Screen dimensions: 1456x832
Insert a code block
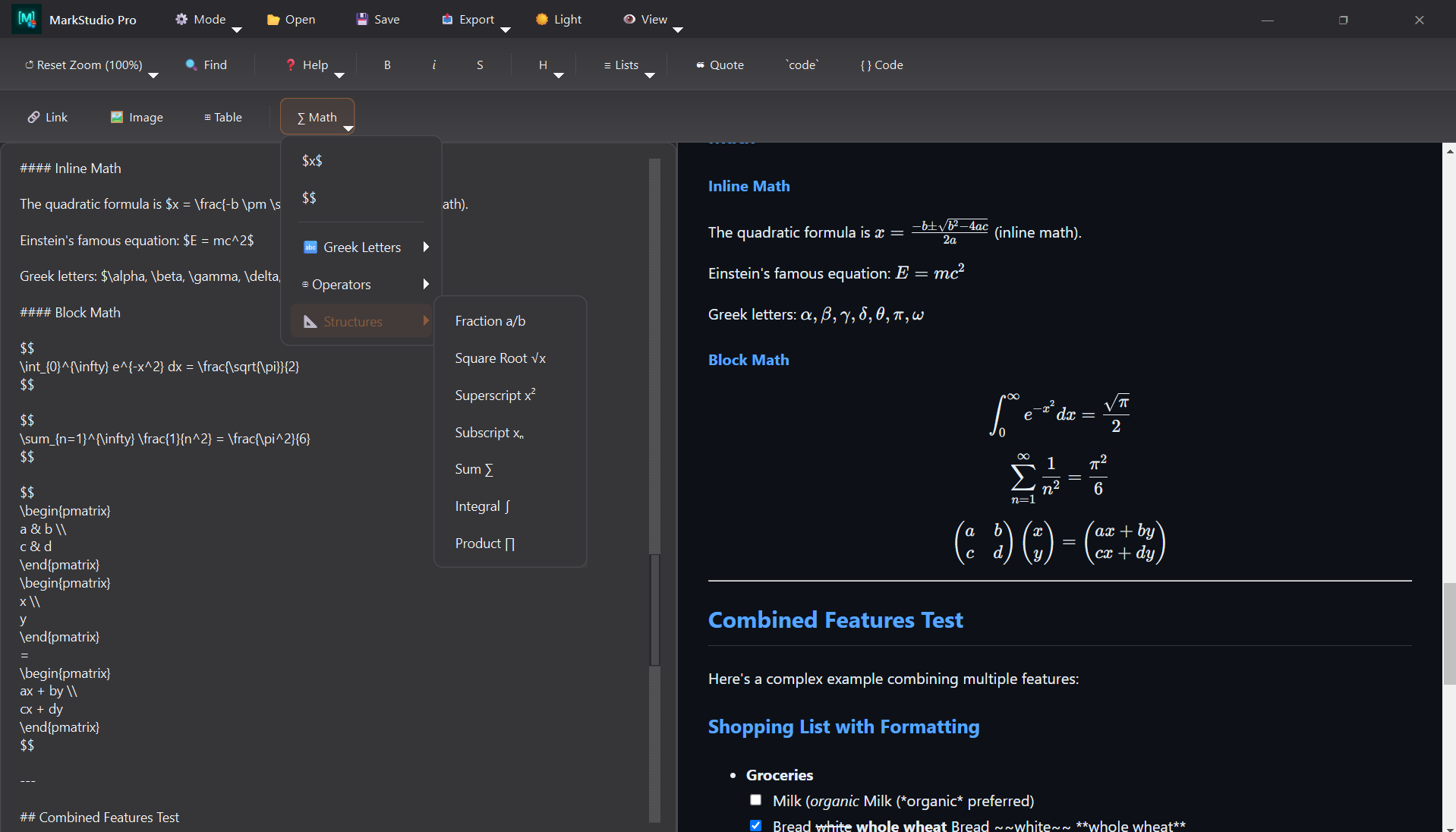[x=881, y=65]
